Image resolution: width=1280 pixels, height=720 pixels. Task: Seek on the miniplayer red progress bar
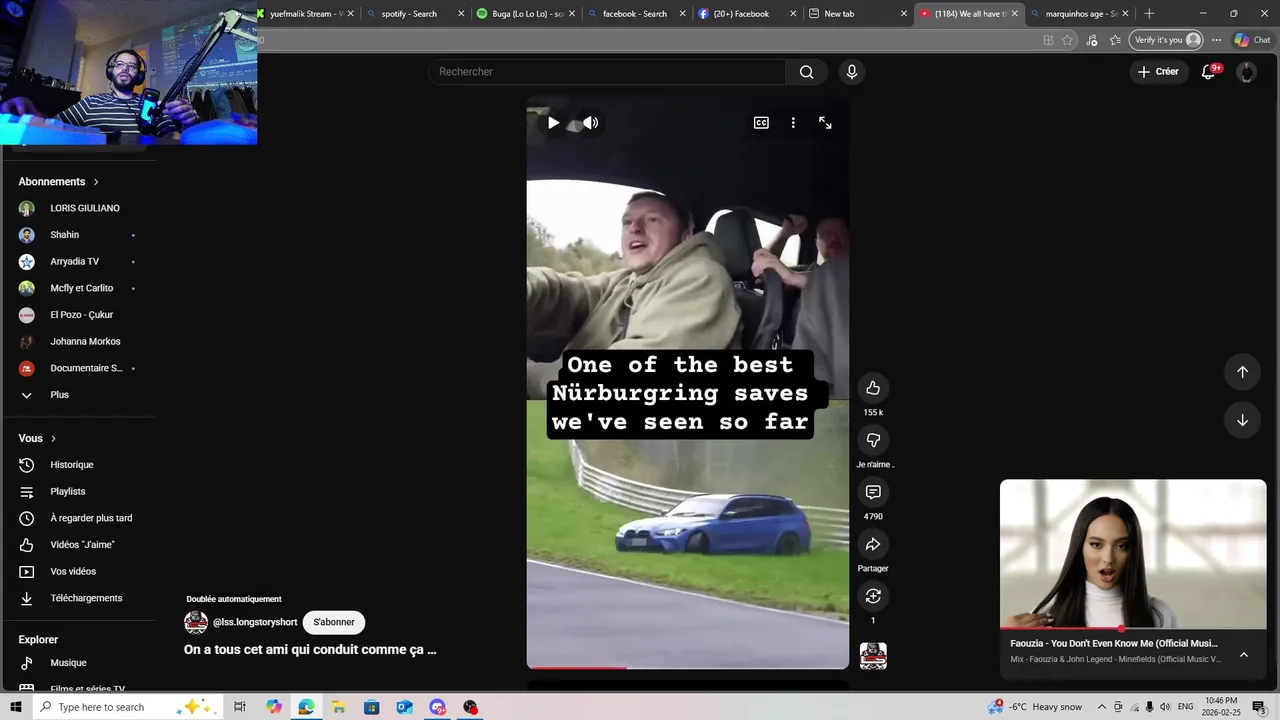(1133, 629)
